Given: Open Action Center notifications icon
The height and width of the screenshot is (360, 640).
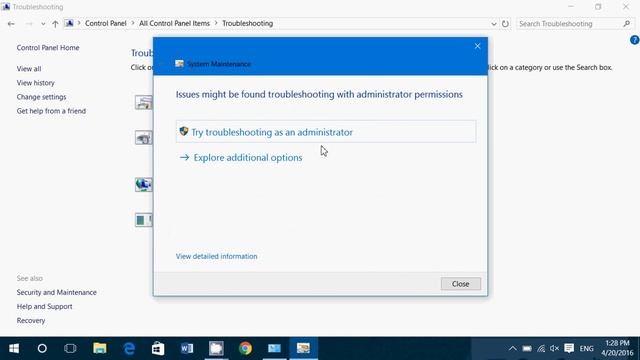Looking at the screenshot, I should point(569,348).
